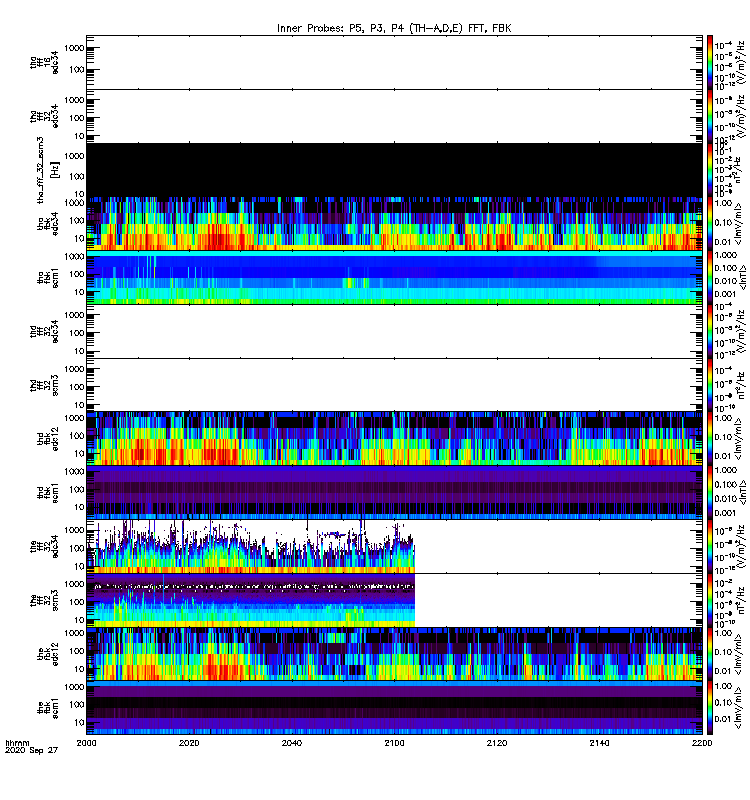This screenshot has height=800, width=750.
Task: Click inside the tha fbk scm1 spectrogram
Action: [394, 278]
